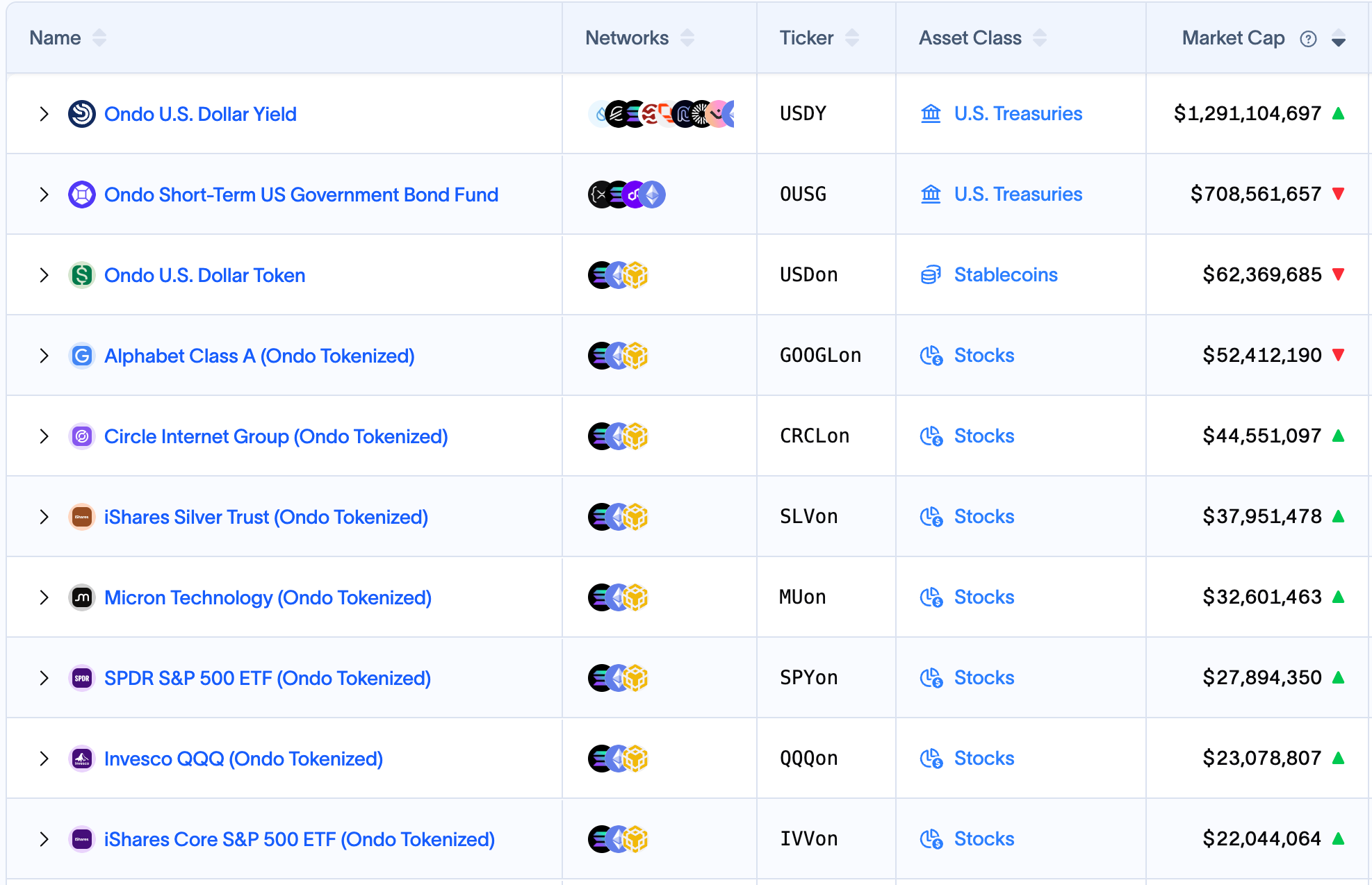The height and width of the screenshot is (885, 1372).
Task: Click the Micron Technology logo icon
Action: [82, 597]
